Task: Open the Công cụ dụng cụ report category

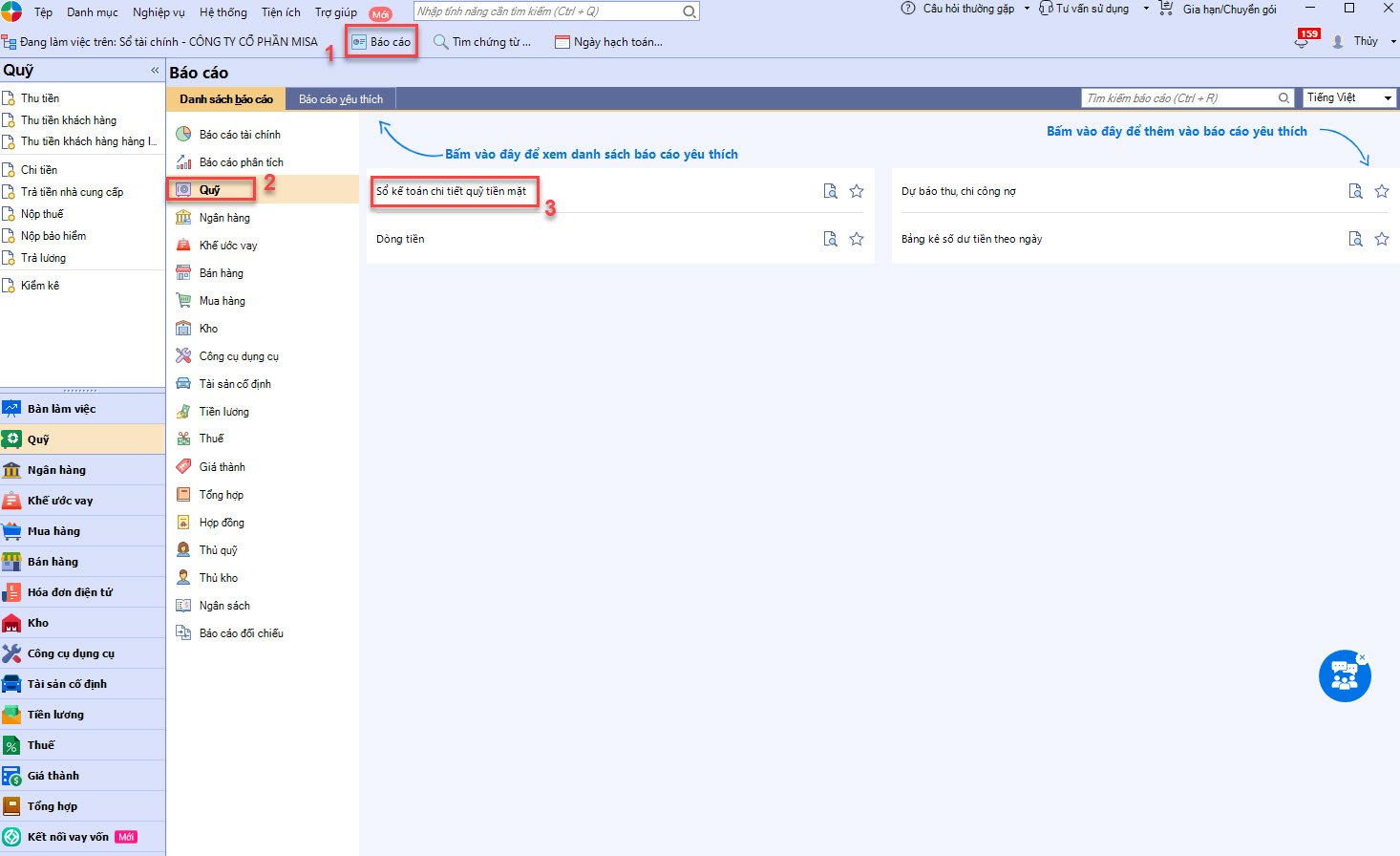Action: point(239,356)
